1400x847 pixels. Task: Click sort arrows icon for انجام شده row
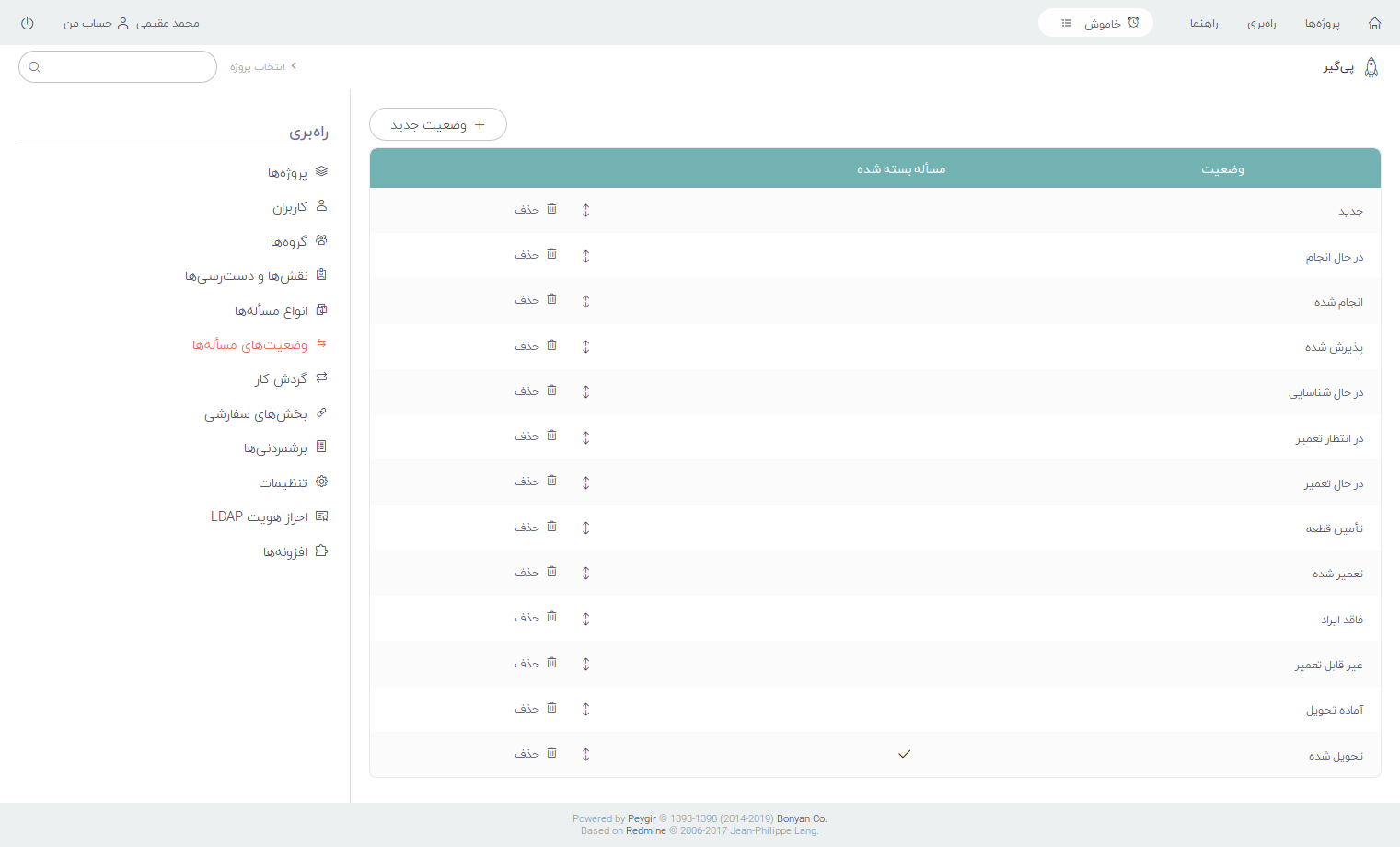pos(585,301)
